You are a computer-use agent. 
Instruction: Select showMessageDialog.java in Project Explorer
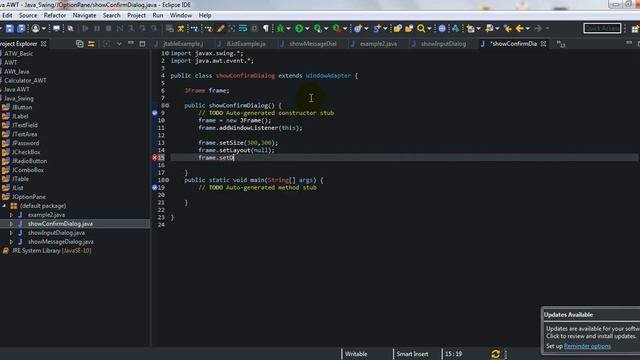click(x=61, y=242)
